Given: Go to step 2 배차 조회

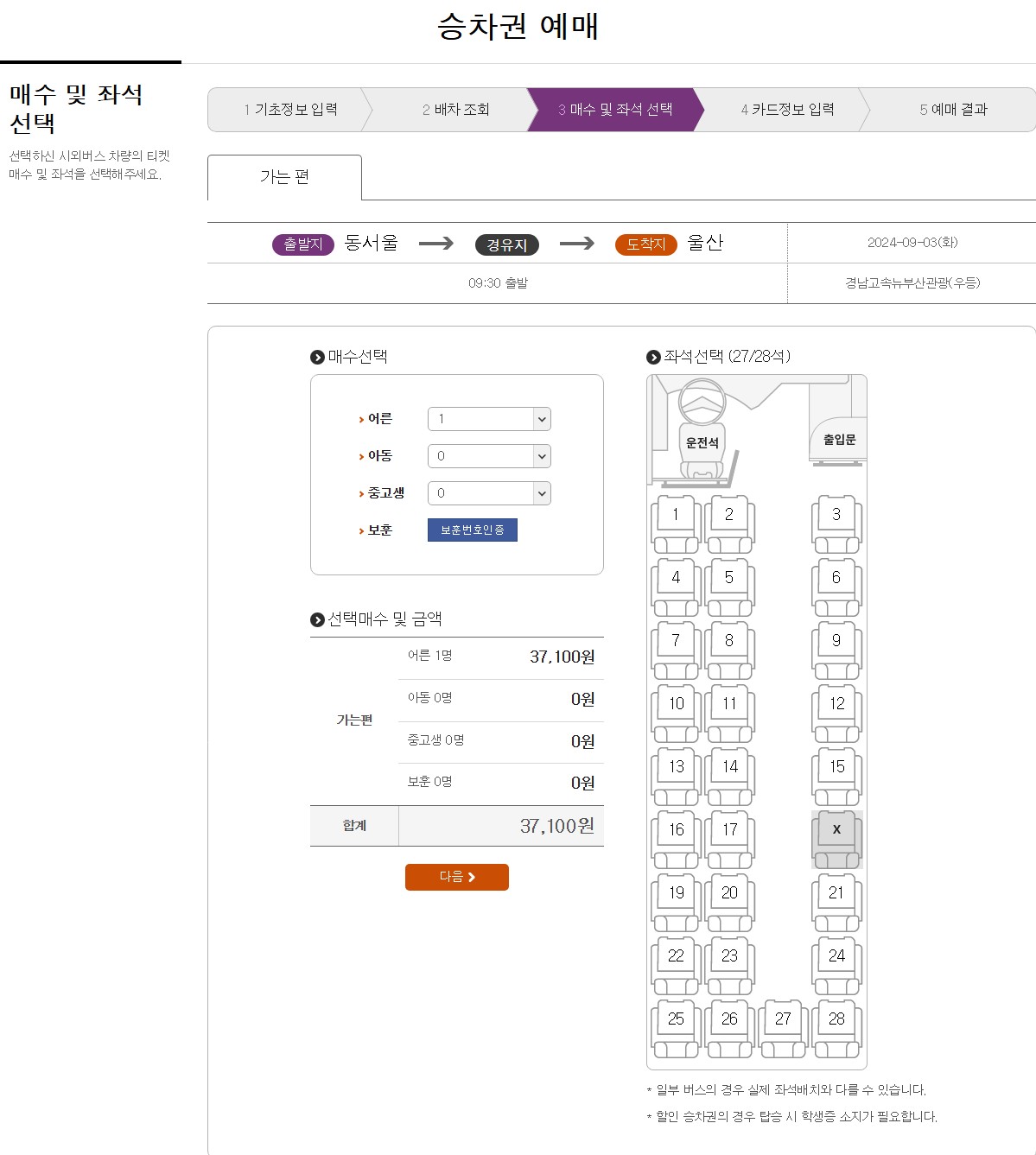Looking at the screenshot, I should click(x=446, y=109).
